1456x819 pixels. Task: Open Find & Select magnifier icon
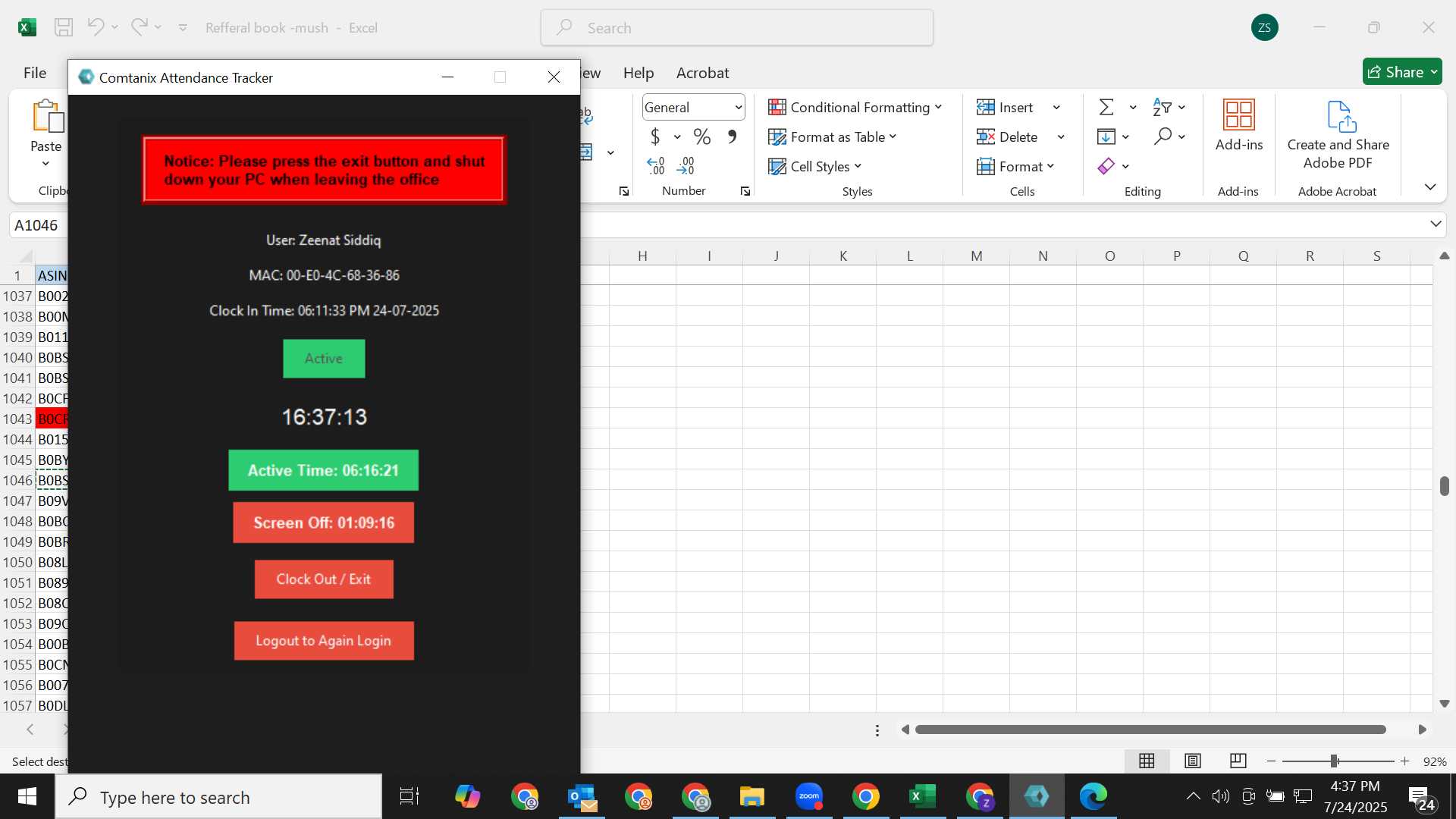1163,136
